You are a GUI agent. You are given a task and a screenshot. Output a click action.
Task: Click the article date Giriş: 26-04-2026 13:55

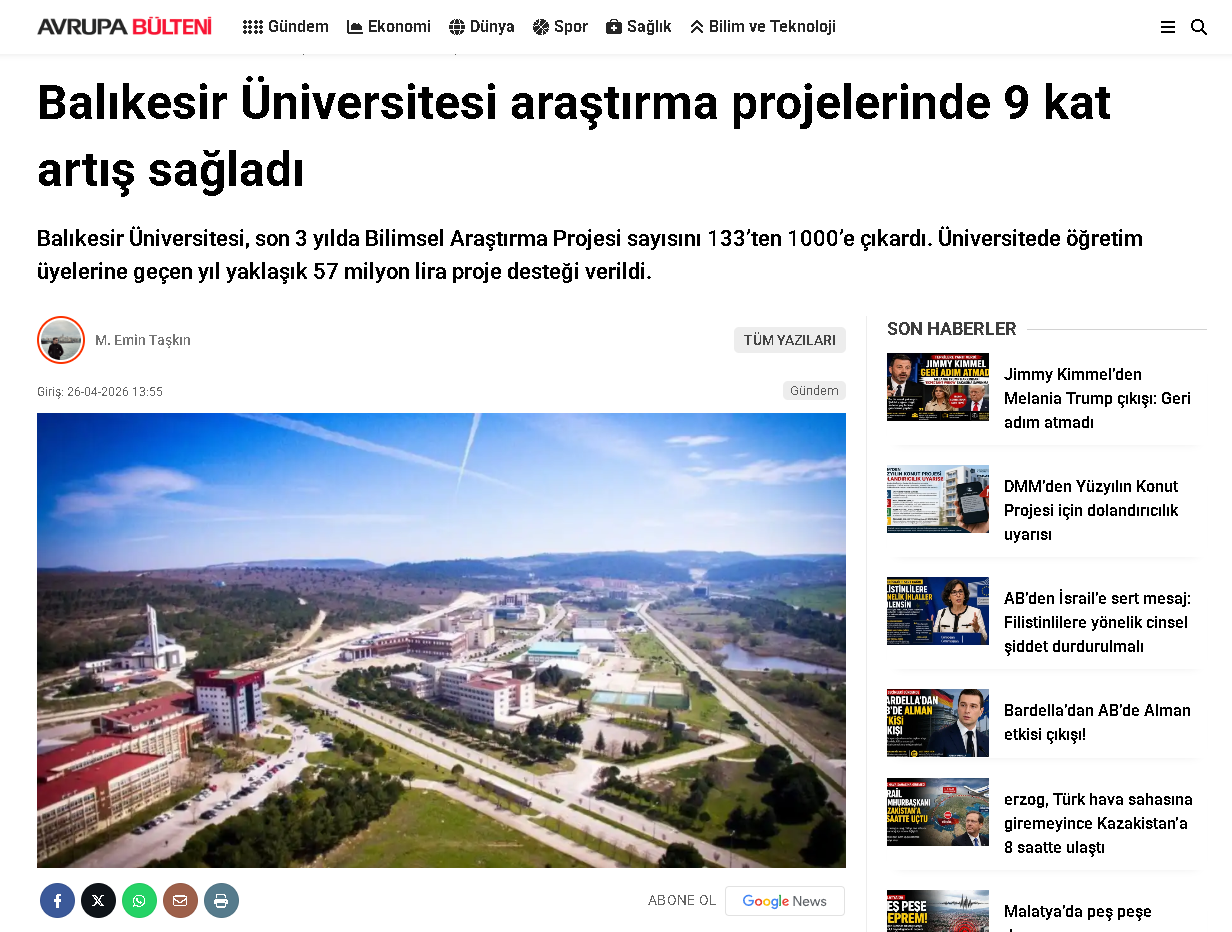pos(100,392)
